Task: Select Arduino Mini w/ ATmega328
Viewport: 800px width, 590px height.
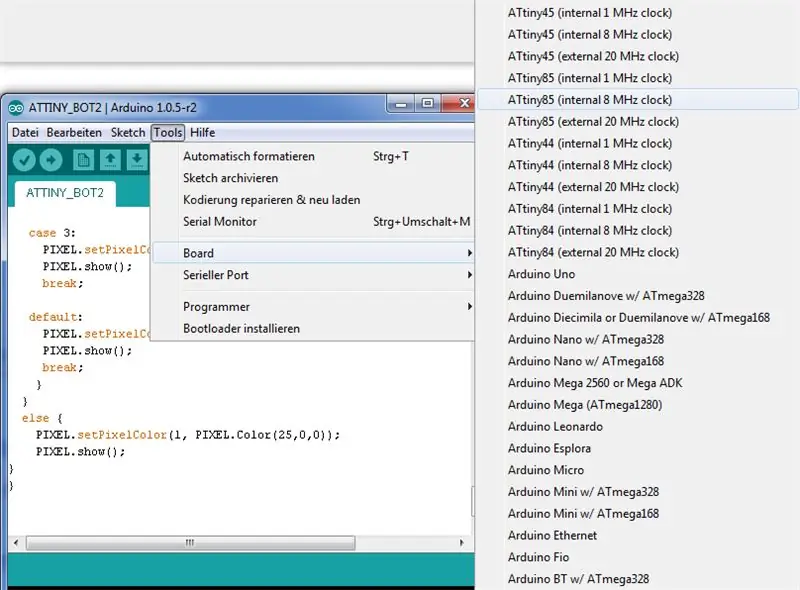Action: pos(638,492)
